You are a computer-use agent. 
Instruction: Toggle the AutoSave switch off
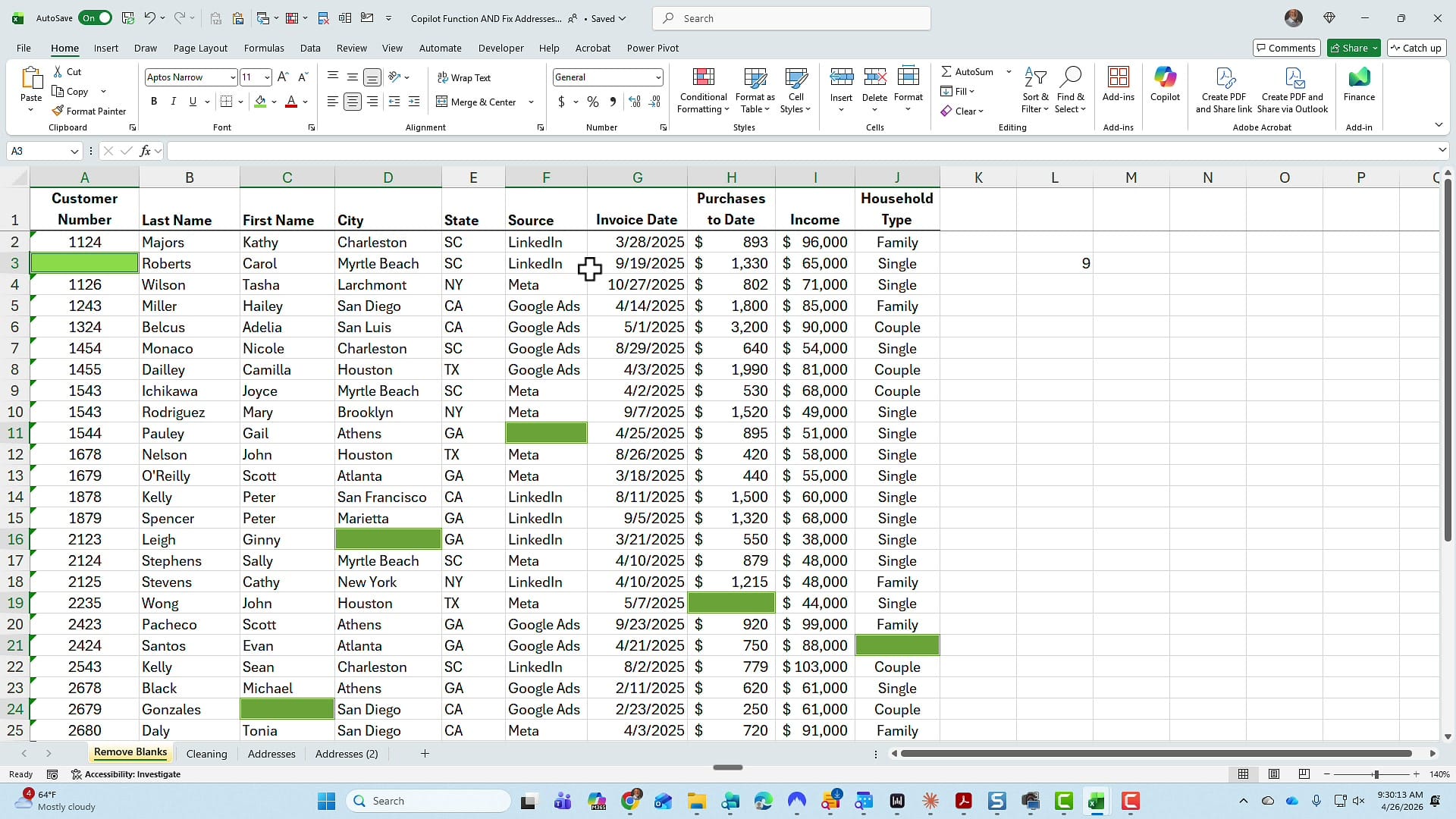click(x=95, y=17)
